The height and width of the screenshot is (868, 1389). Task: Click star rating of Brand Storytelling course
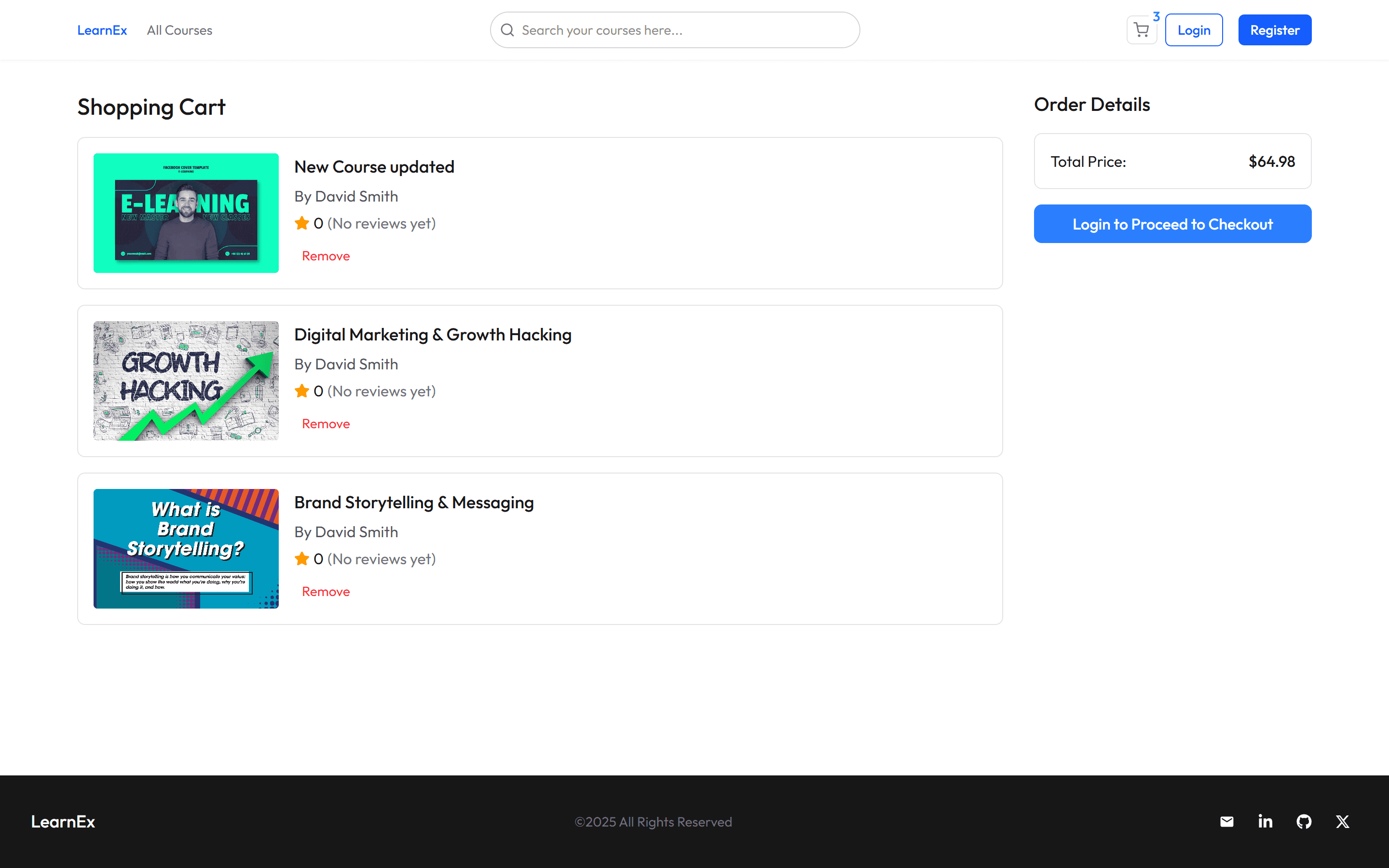pos(302,558)
